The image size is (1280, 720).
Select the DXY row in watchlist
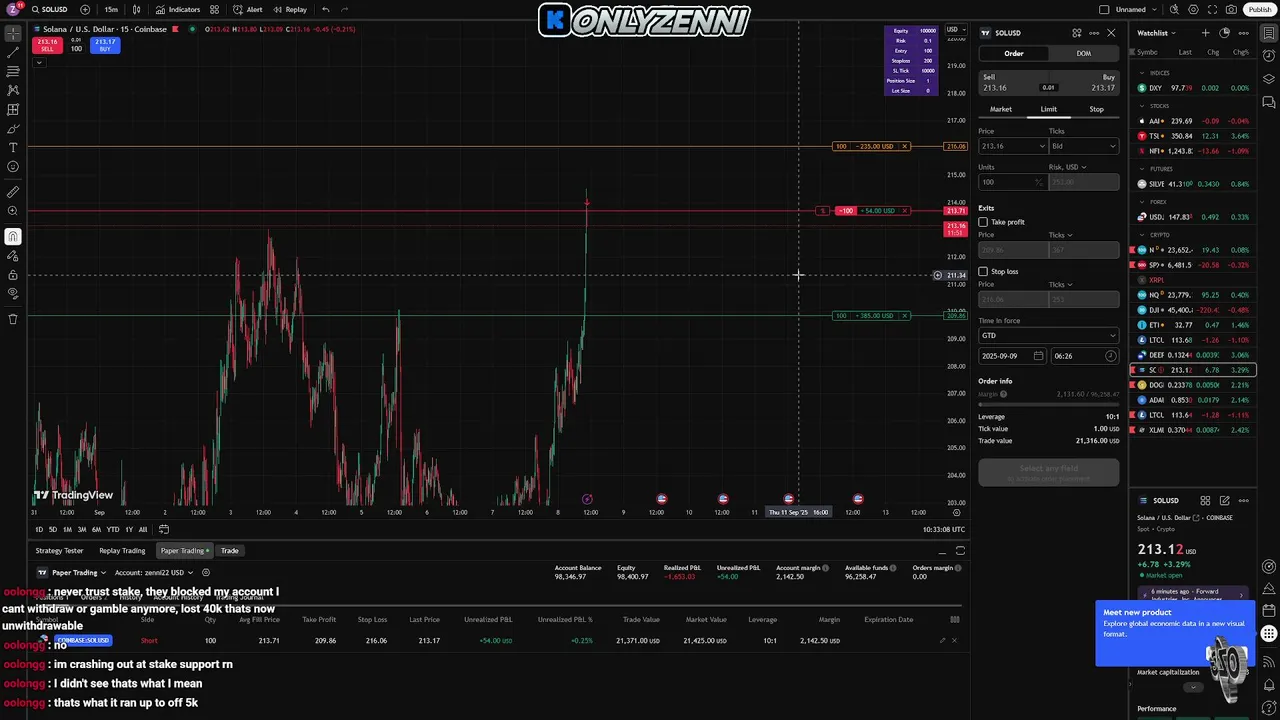[x=1193, y=88]
